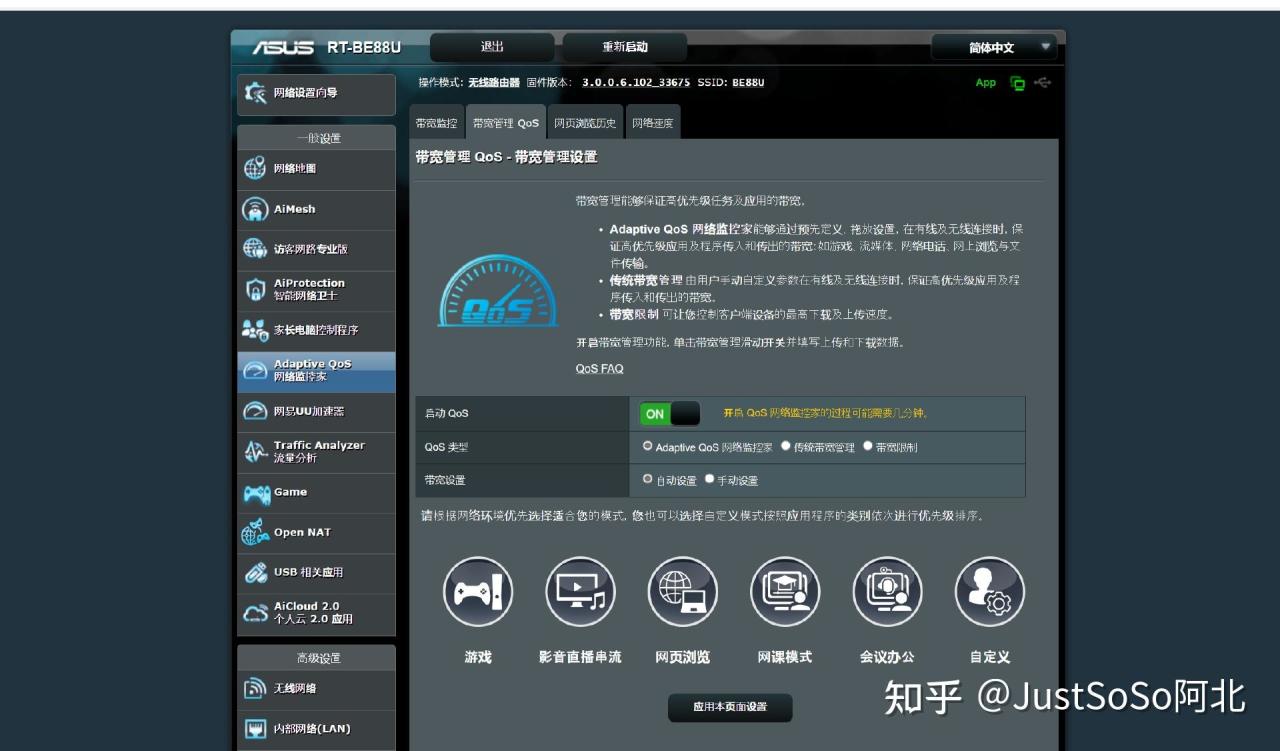
Task: Click the Game controller sidebar icon
Action: click(256, 493)
